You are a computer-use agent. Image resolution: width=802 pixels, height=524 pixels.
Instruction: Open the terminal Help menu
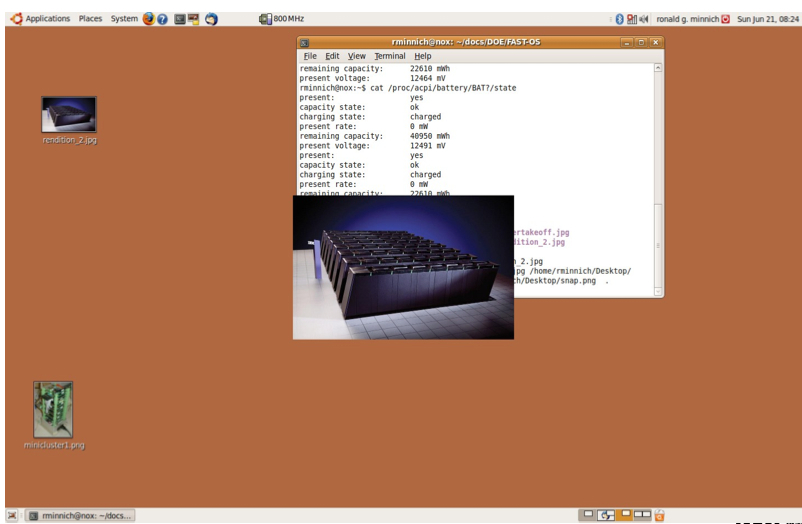(422, 56)
